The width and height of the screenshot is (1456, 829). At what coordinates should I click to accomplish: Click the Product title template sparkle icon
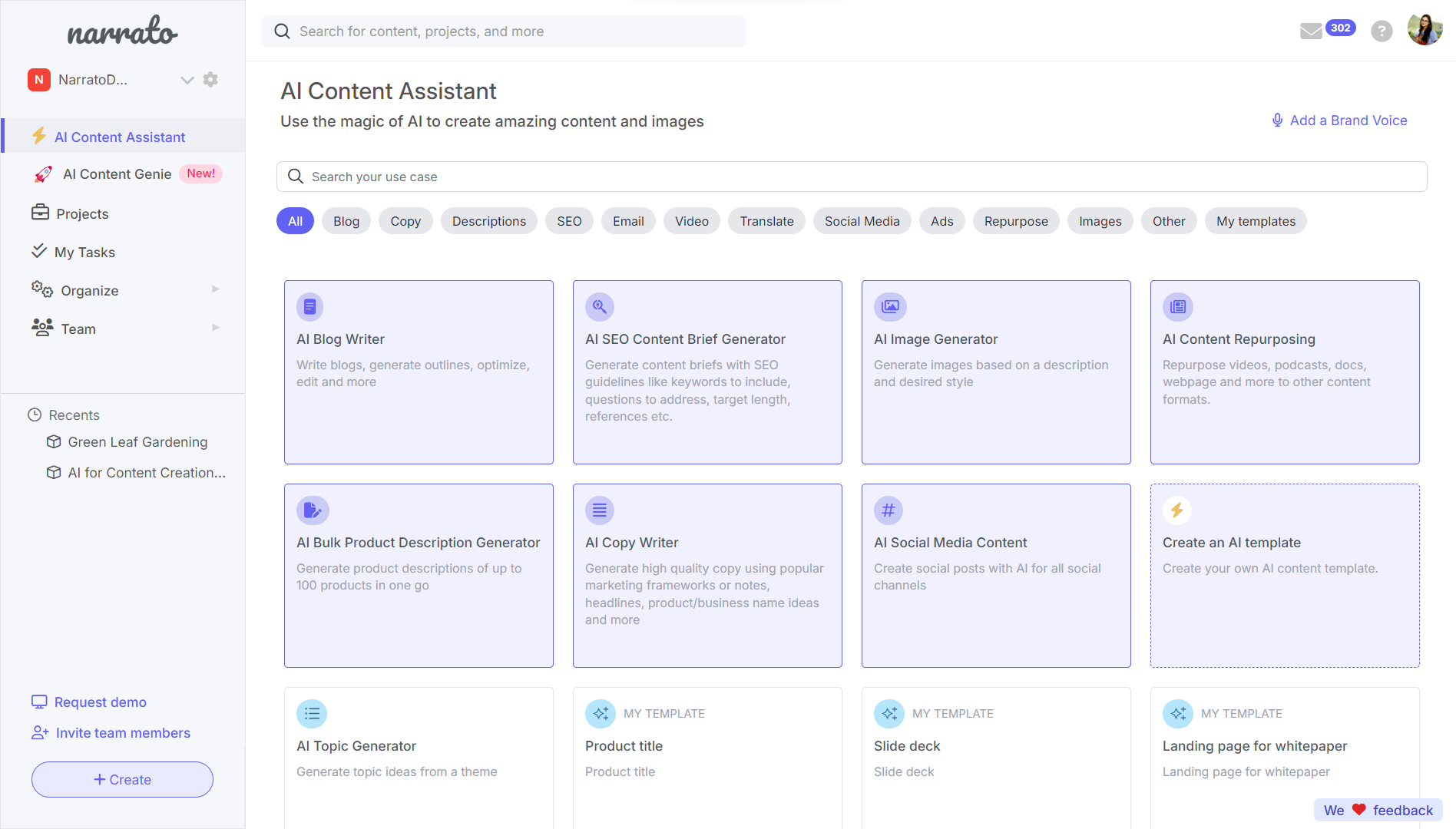[x=601, y=714]
